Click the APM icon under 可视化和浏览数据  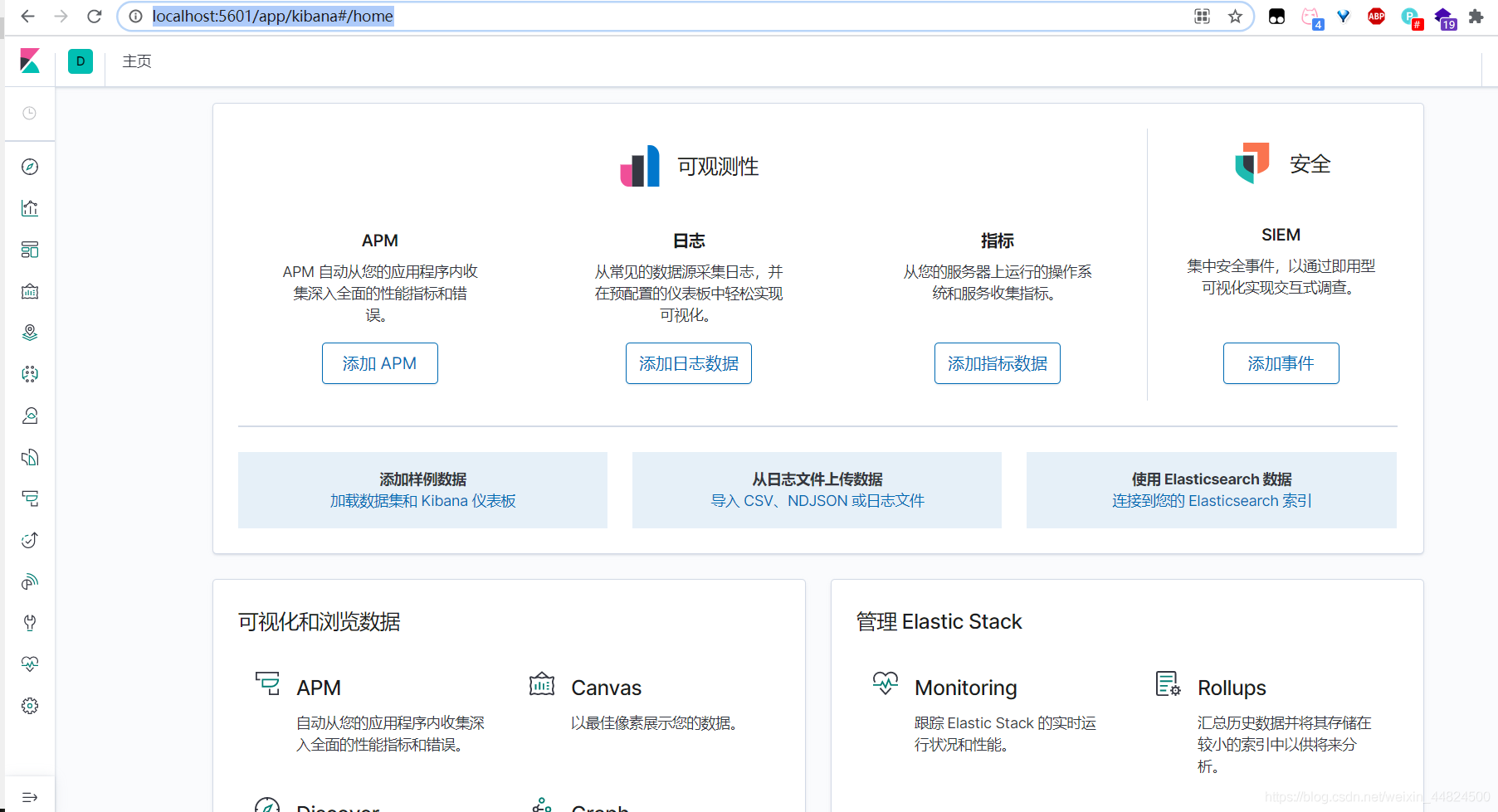click(x=267, y=683)
